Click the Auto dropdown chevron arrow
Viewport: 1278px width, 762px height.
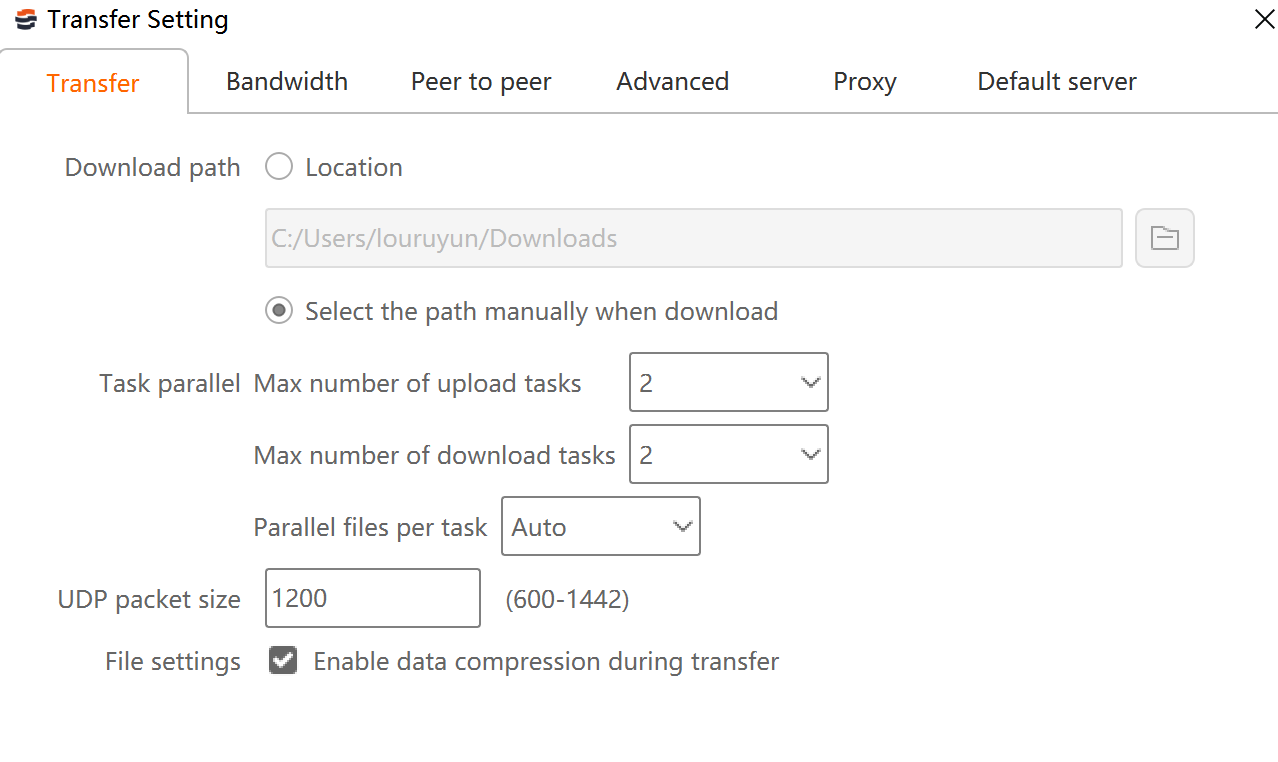coord(683,527)
